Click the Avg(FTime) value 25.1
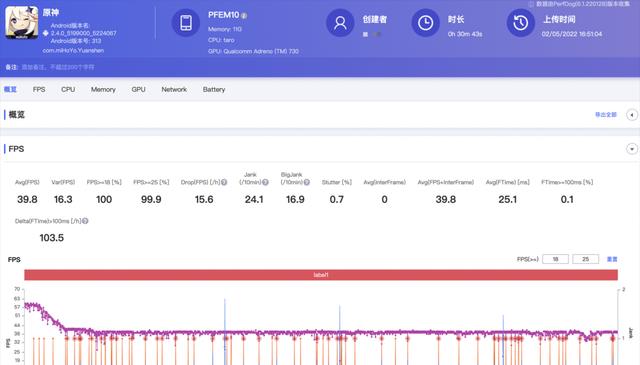This screenshot has height=365, width=640. click(x=508, y=199)
